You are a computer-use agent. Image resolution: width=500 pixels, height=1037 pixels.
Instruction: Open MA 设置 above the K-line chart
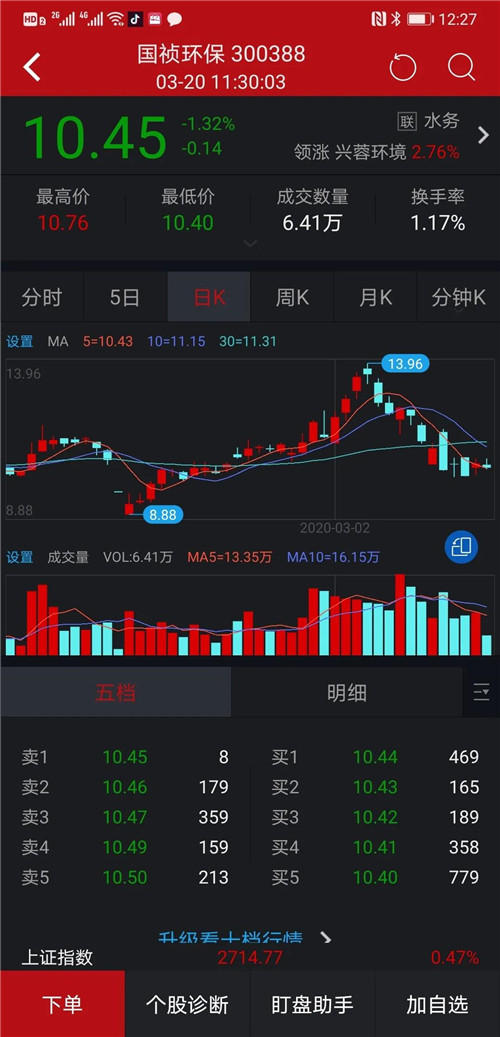coord(20,341)
